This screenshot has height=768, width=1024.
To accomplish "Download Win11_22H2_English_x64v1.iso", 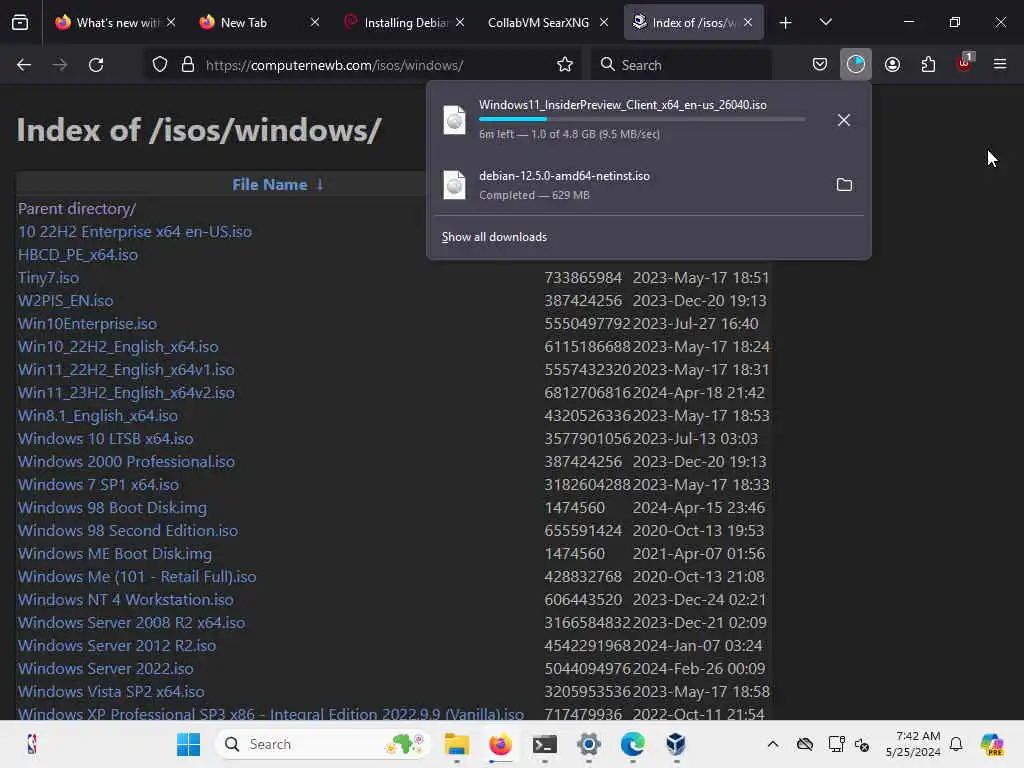I will (126, 370).
